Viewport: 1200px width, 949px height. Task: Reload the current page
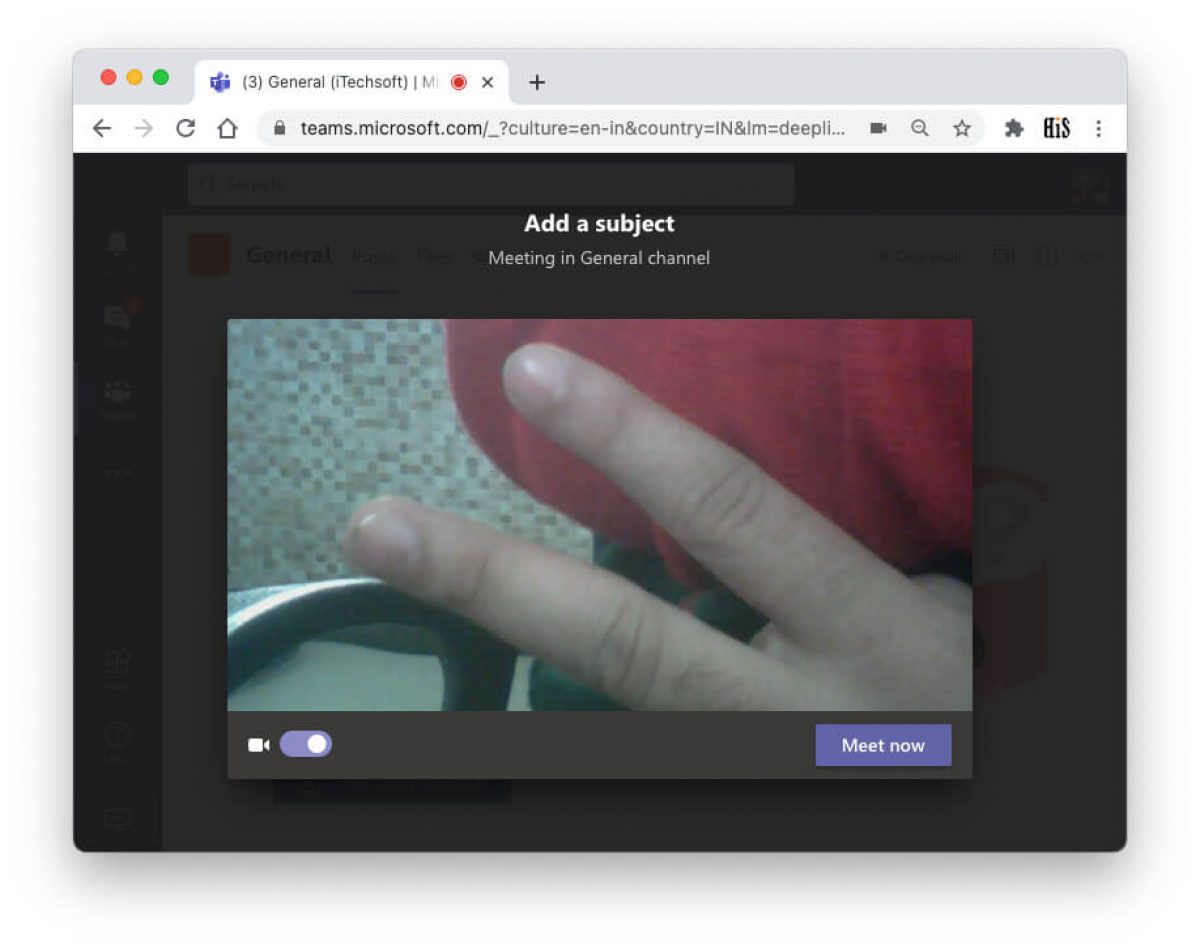click(x=186, y=128)
